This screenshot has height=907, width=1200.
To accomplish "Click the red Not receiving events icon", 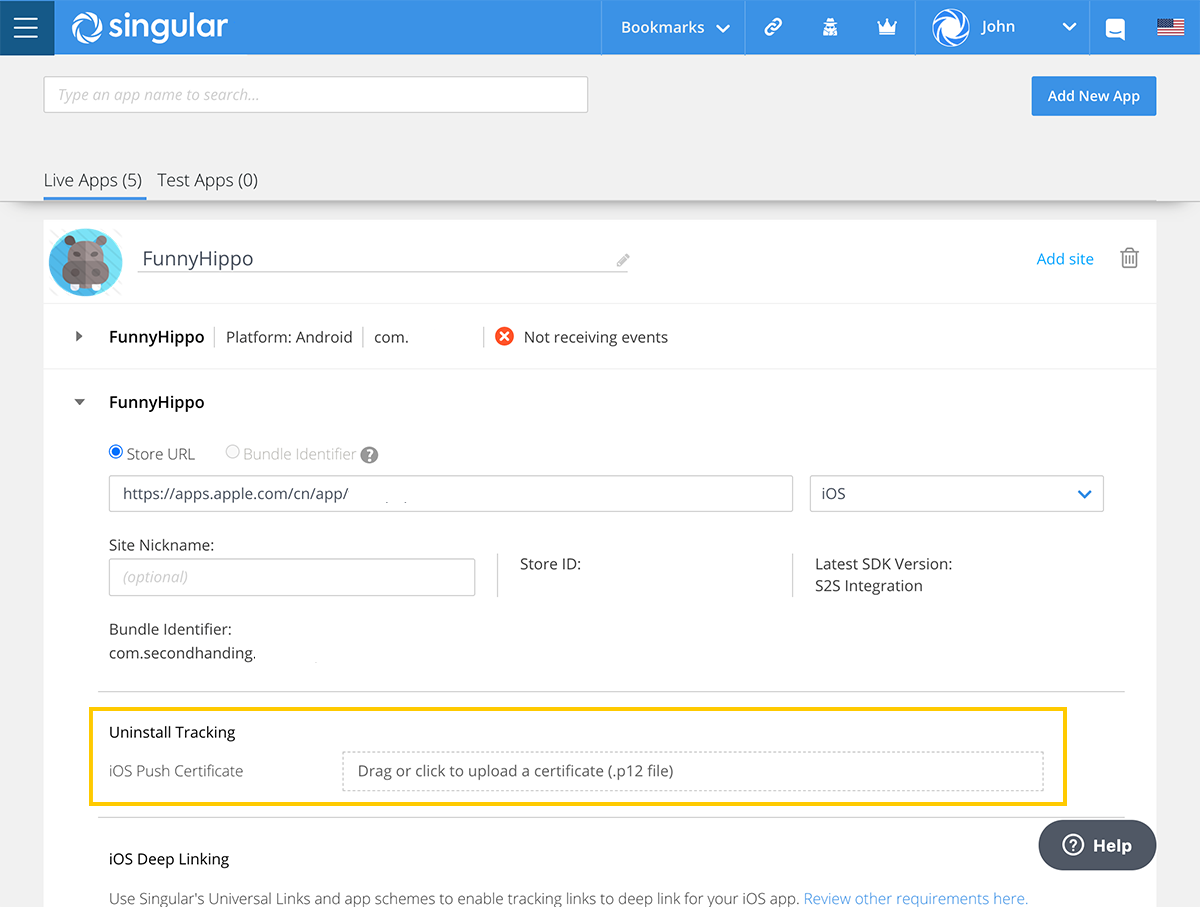I will click(x=505, y=337).
